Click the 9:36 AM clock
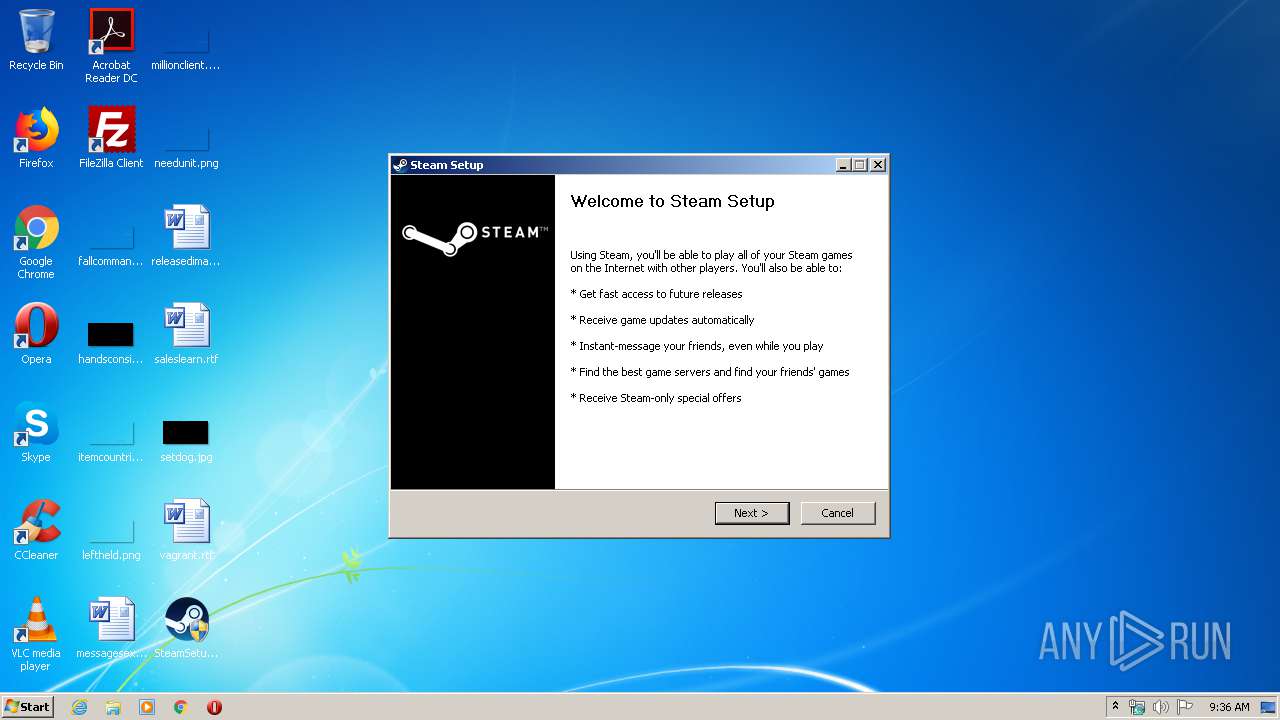Image resolution: width=1280 pixels, height=720 pixels. click(1229, 707)
